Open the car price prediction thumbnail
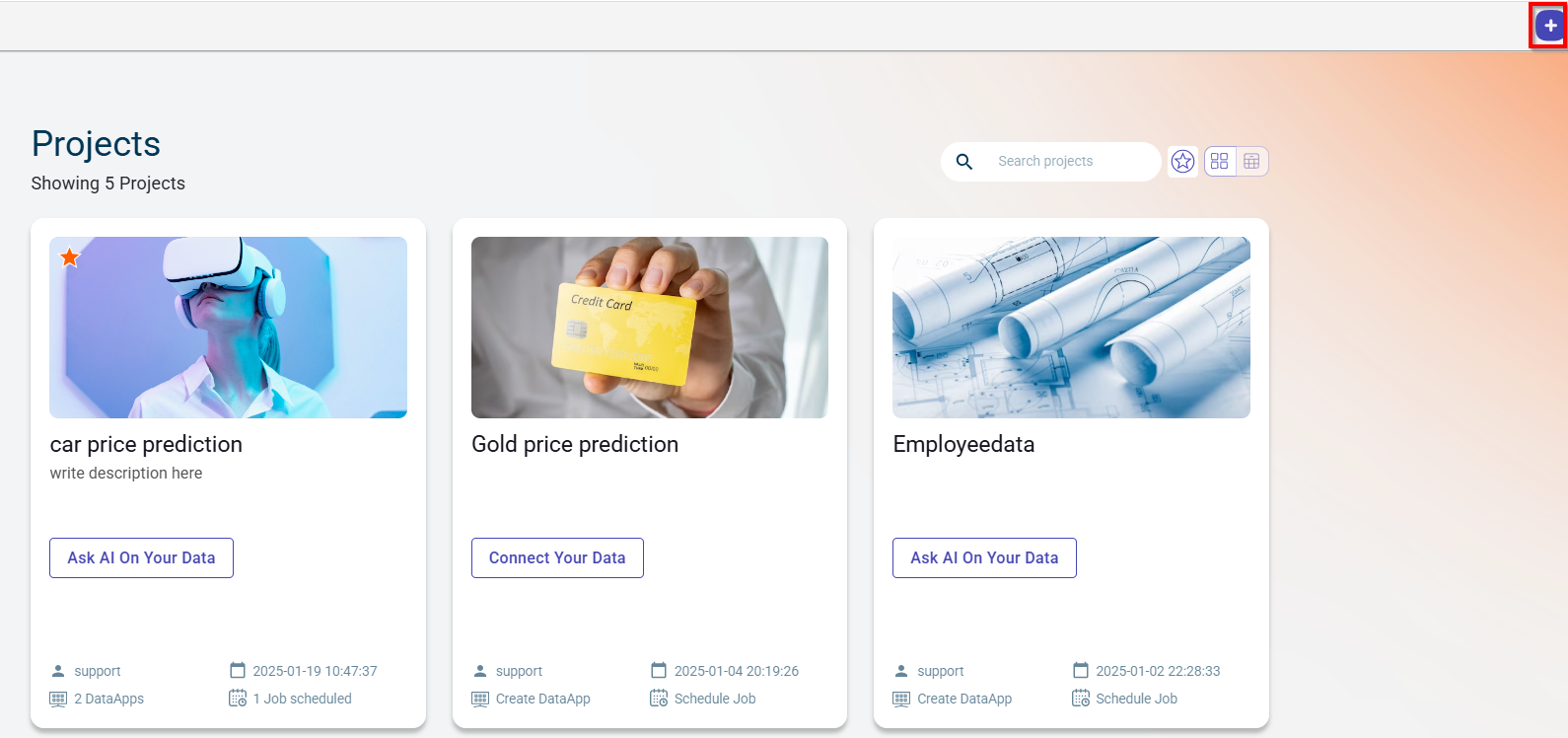Image resolution: width=1568 pixels, height=738 pixels. [228, 328]
